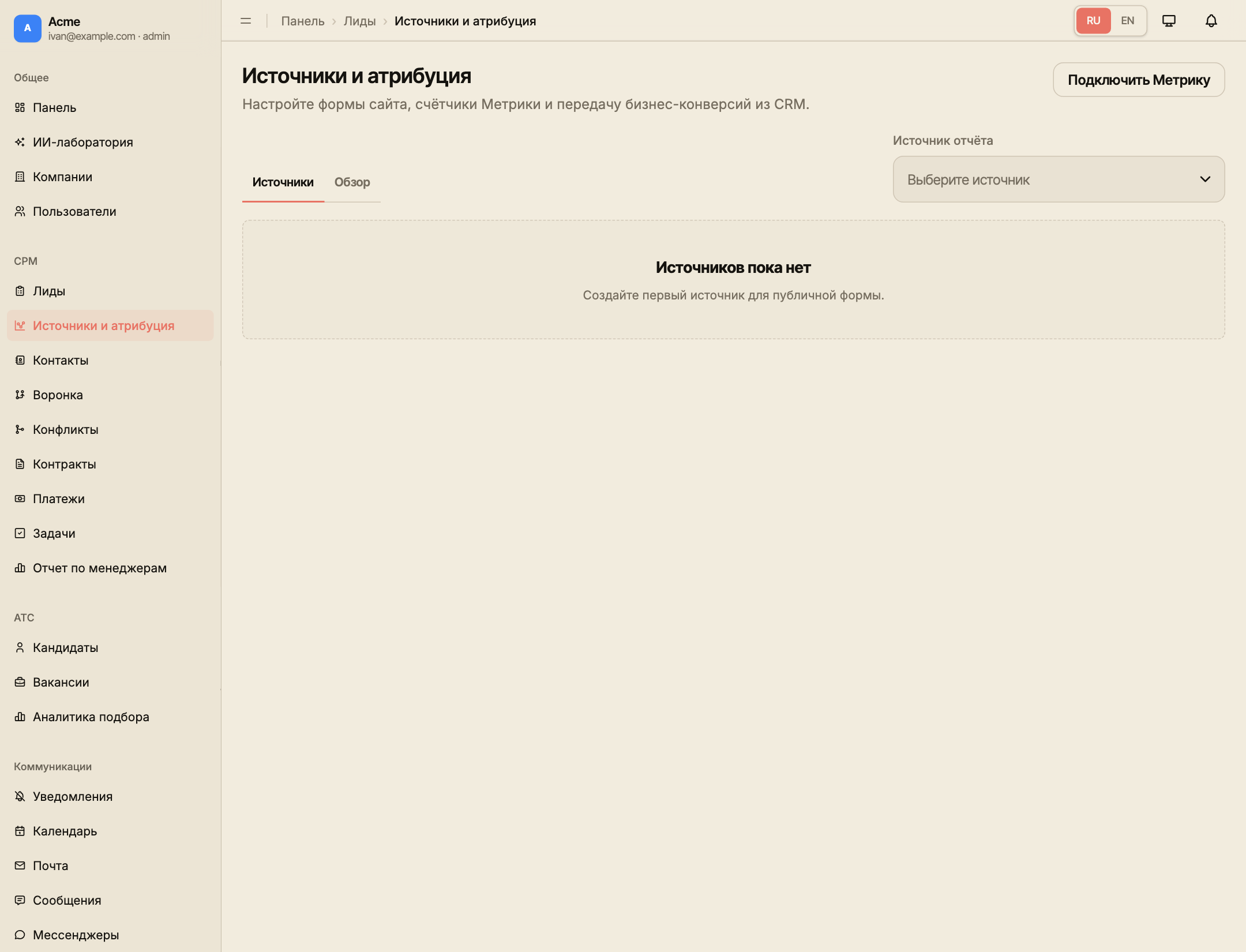
Task: Switch language to RU
Action: (x=1093, y=21)
